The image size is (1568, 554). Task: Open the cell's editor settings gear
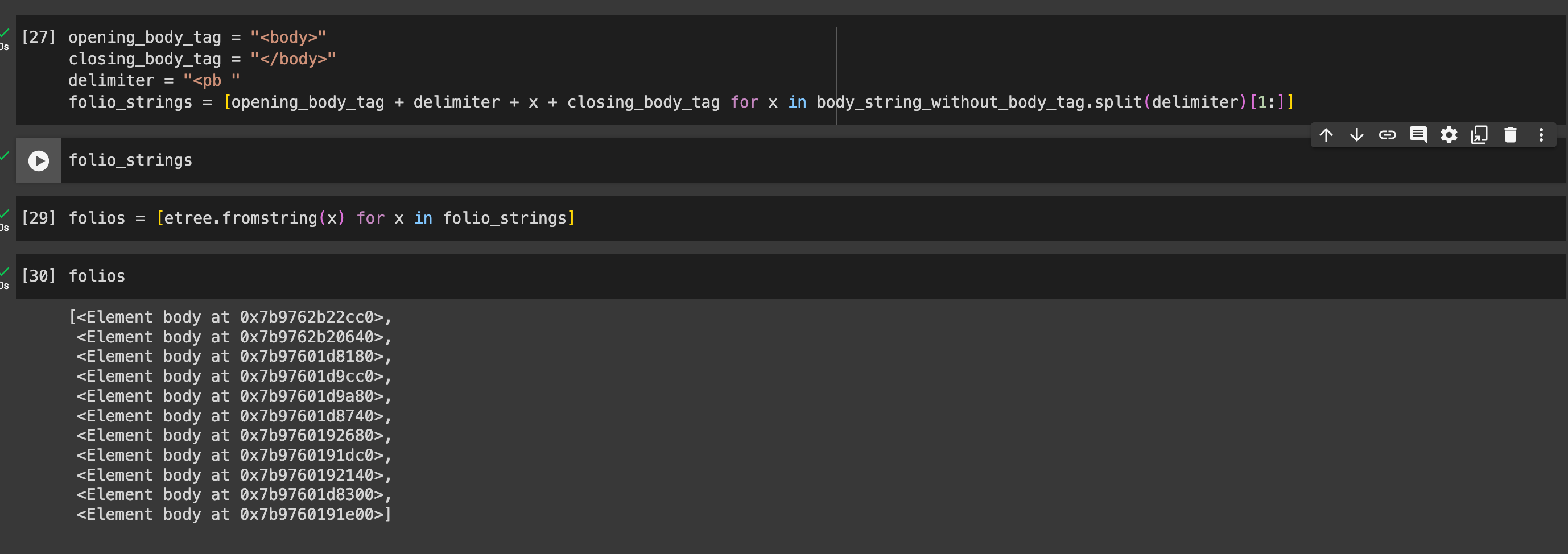(1449, 135)
